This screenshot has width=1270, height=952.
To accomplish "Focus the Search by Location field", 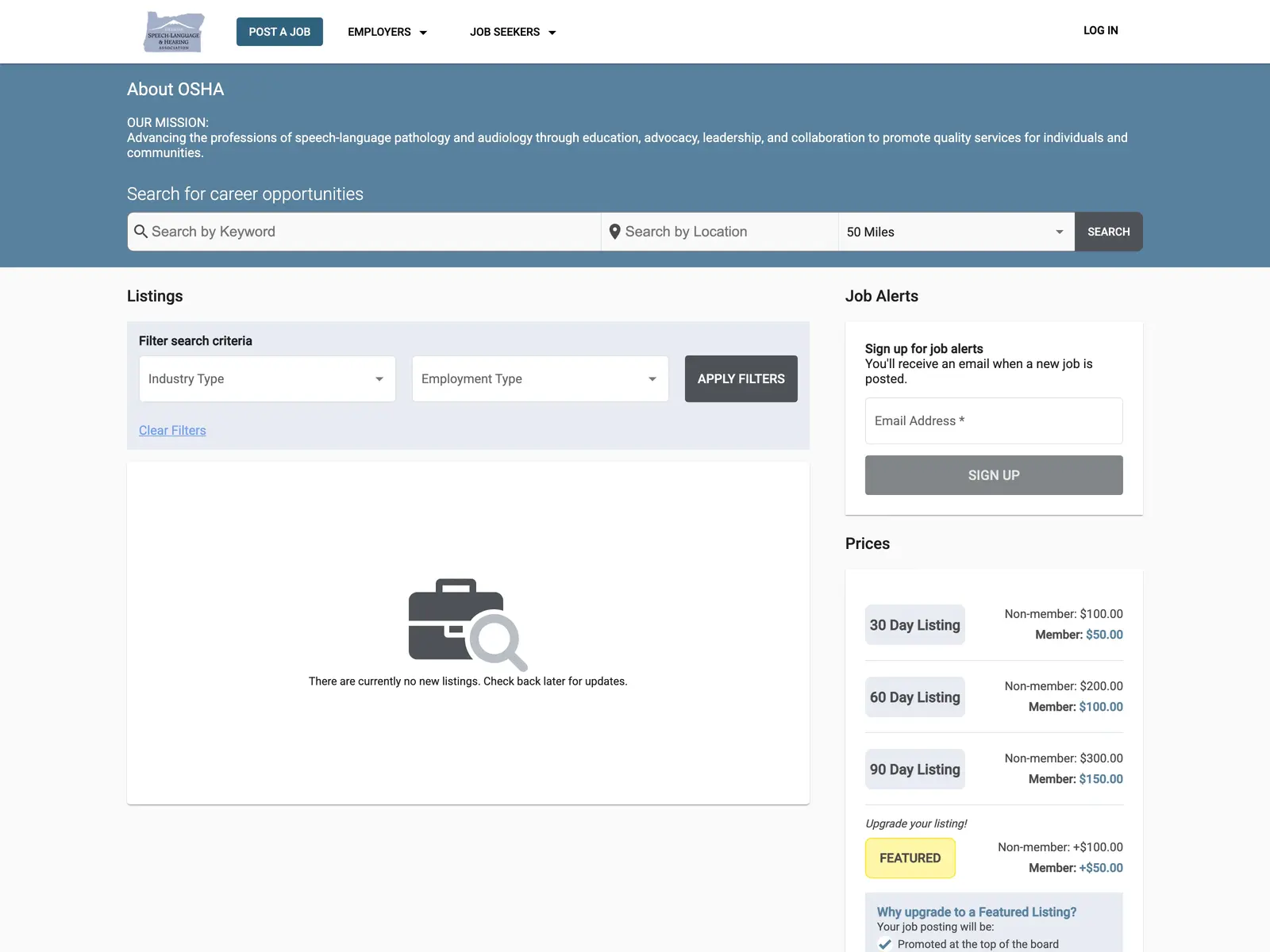I will click(720, 232).
